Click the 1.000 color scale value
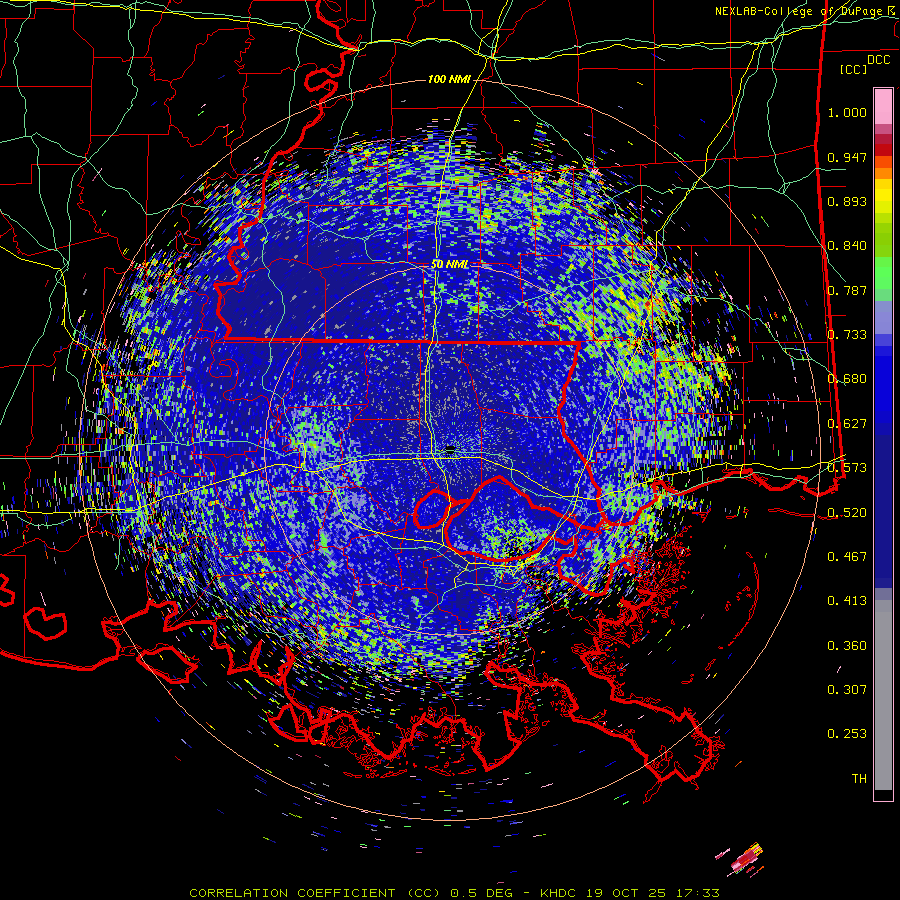 [847, 112]
